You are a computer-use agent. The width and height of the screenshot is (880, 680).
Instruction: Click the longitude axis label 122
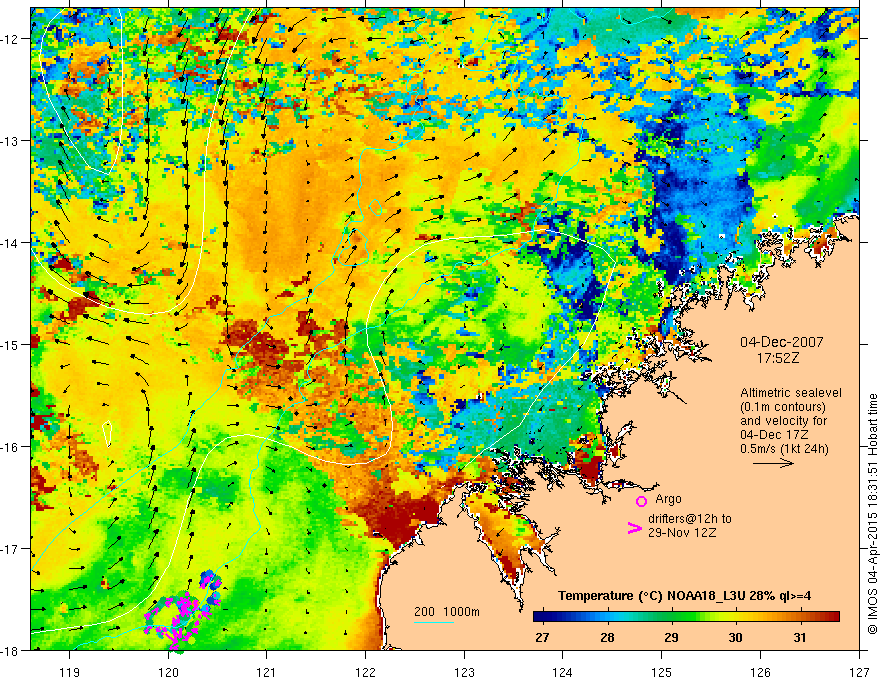coord(365,672)
